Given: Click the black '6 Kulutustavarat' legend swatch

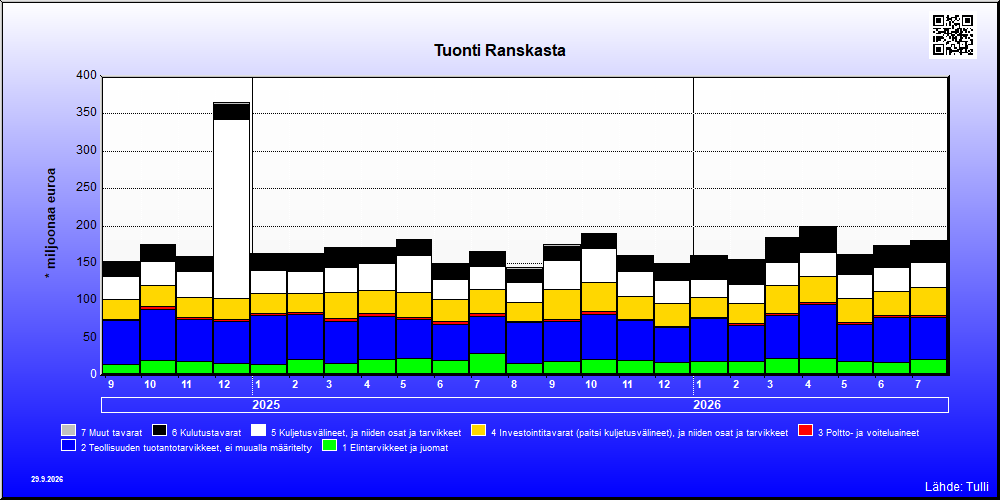Looking at the screenshot, I should click(159, 430).
